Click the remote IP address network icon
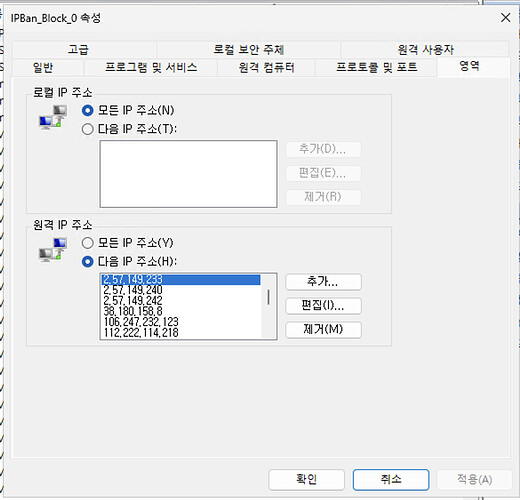 click(x=53, y=250)
